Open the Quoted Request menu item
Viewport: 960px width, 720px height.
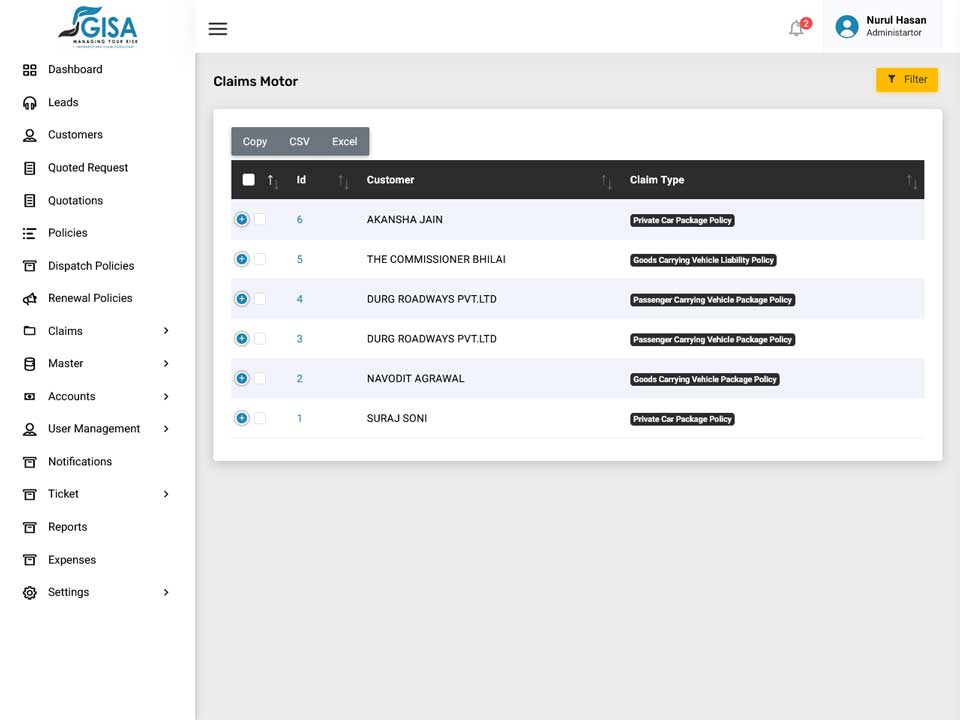point(88,168)
